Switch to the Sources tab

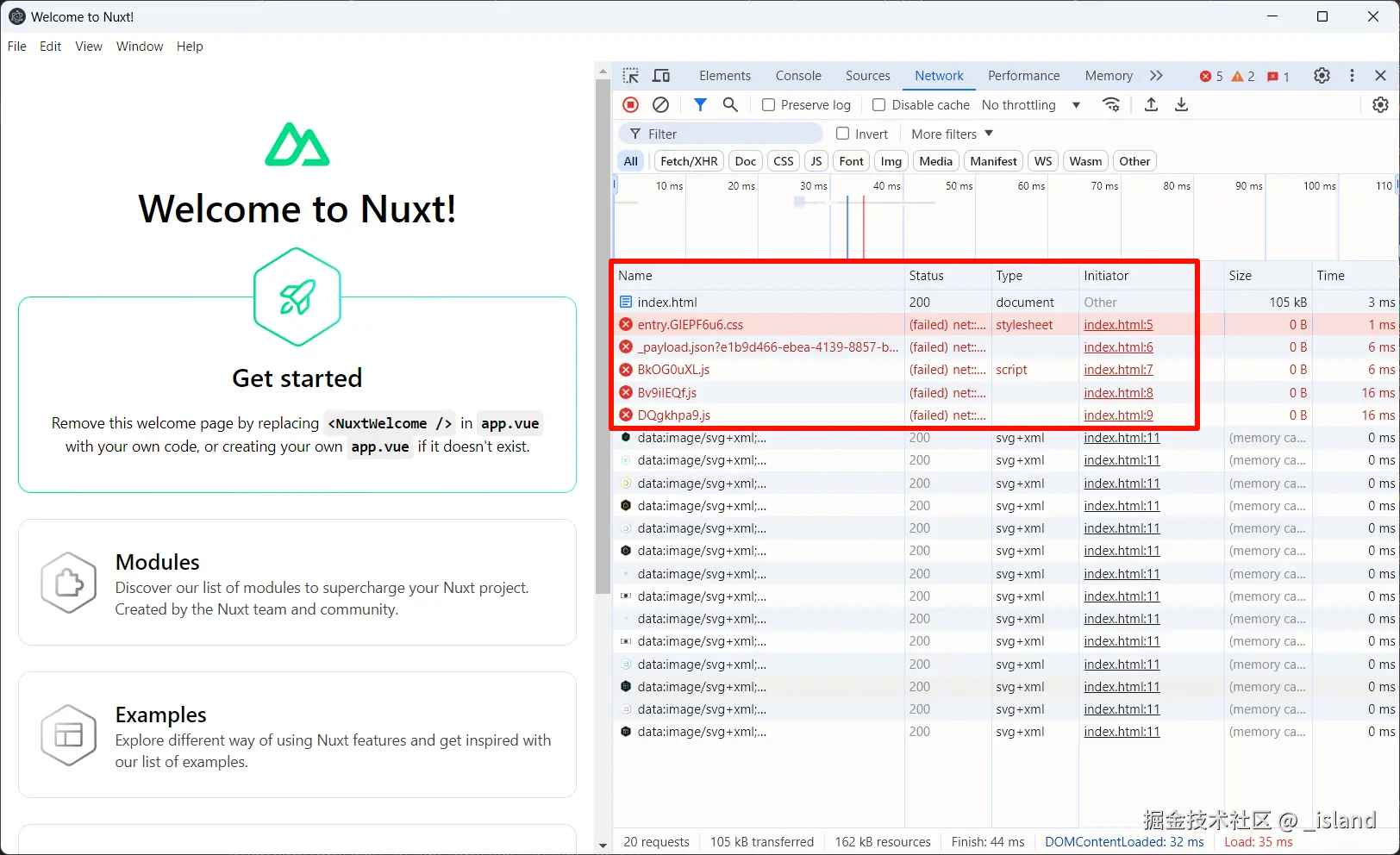(868, 76)
